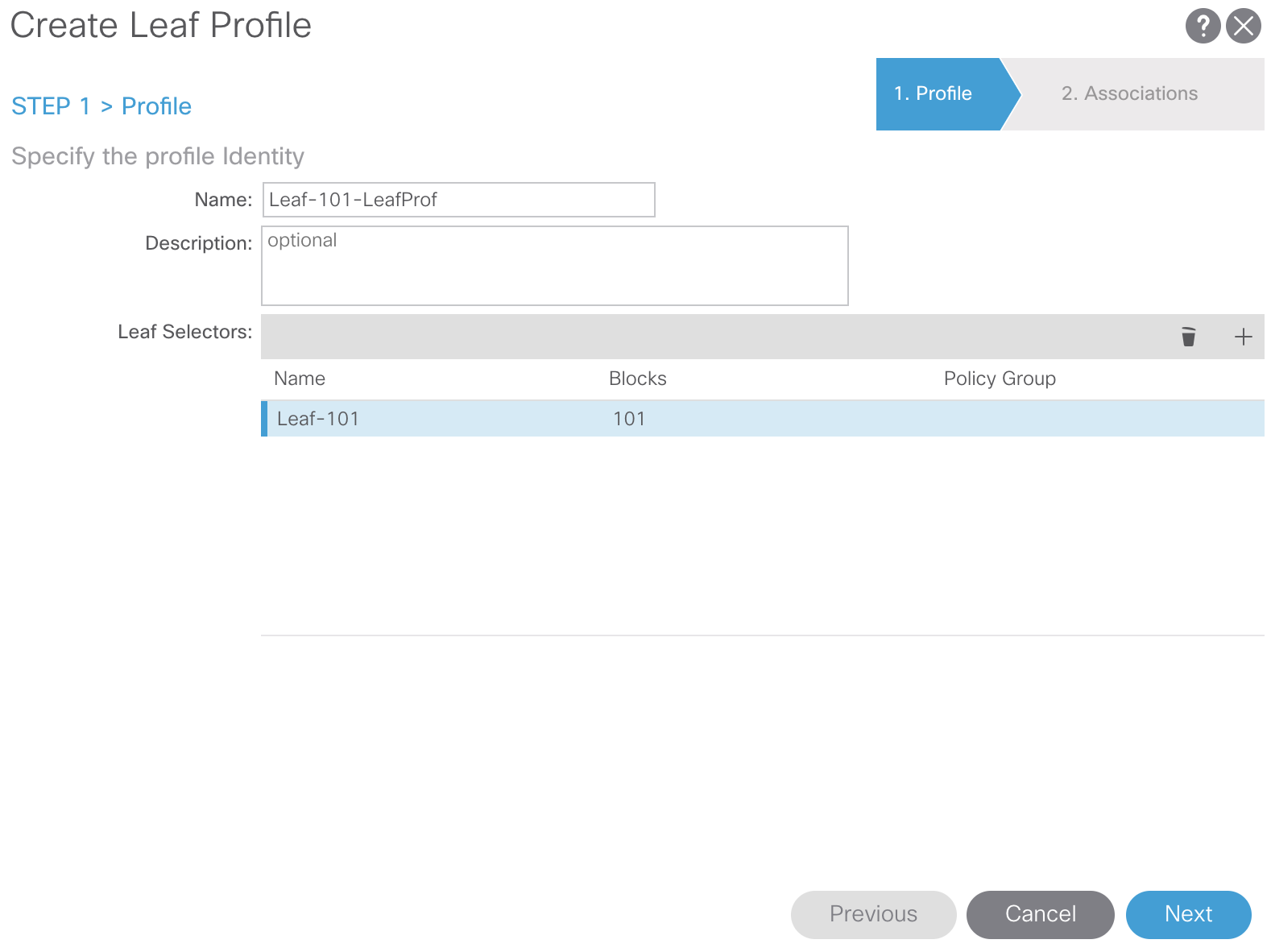
Task: Delete selected leaf selector with trash icon
Action: [x=1188, y=337]
